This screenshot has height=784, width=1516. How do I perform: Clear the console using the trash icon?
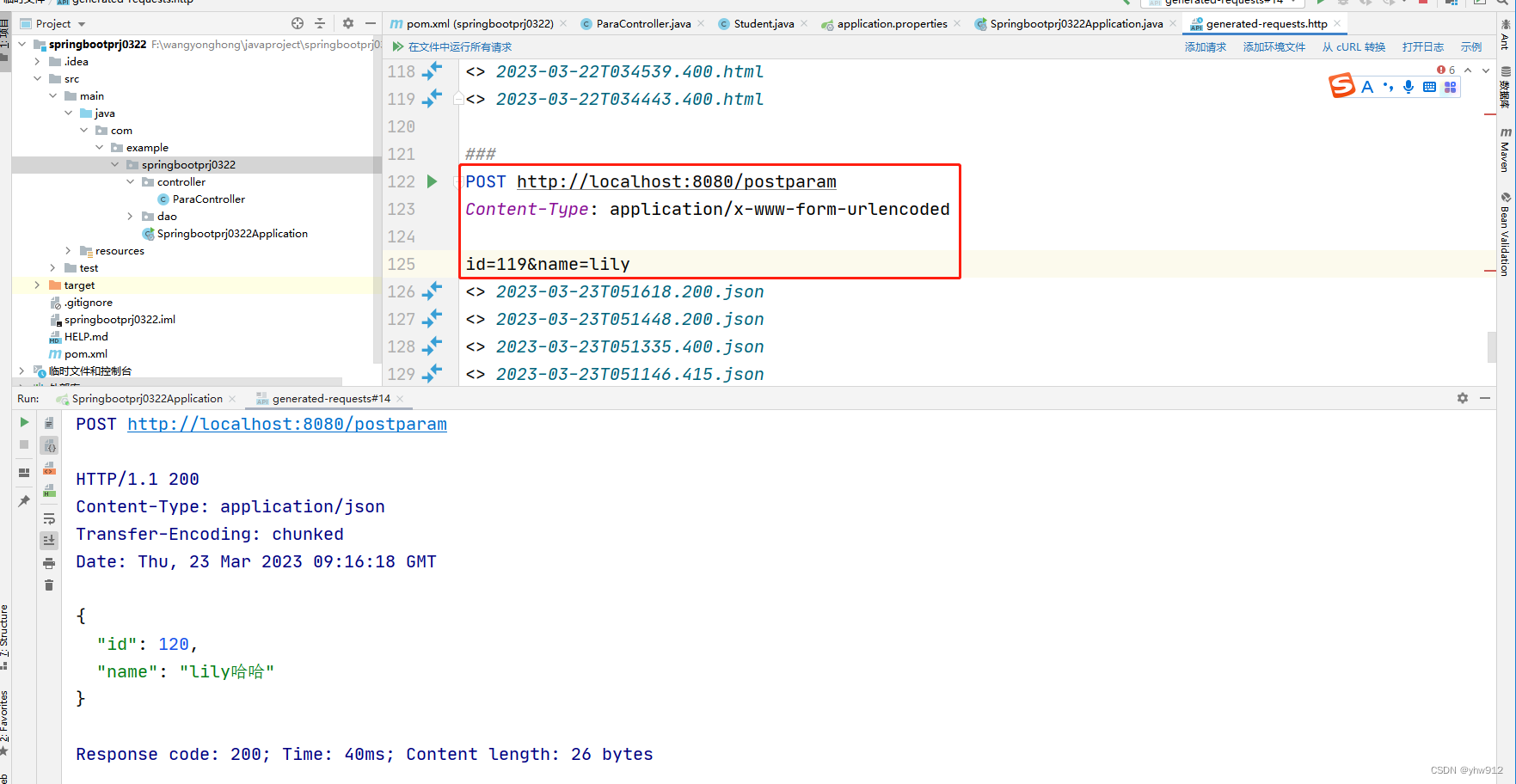49,585
